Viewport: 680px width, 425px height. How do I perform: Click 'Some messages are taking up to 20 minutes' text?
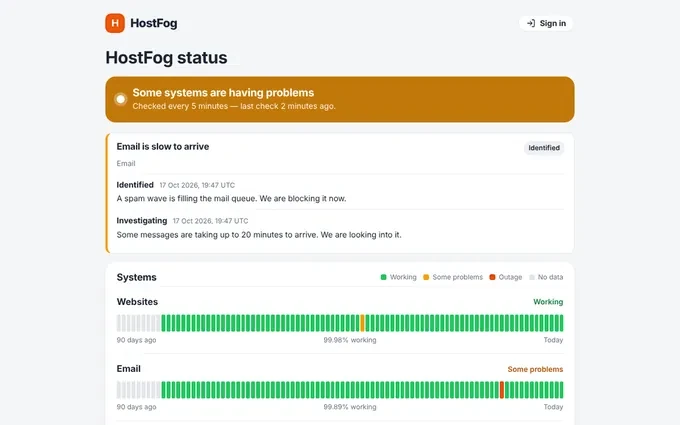(x=259, y=235)
